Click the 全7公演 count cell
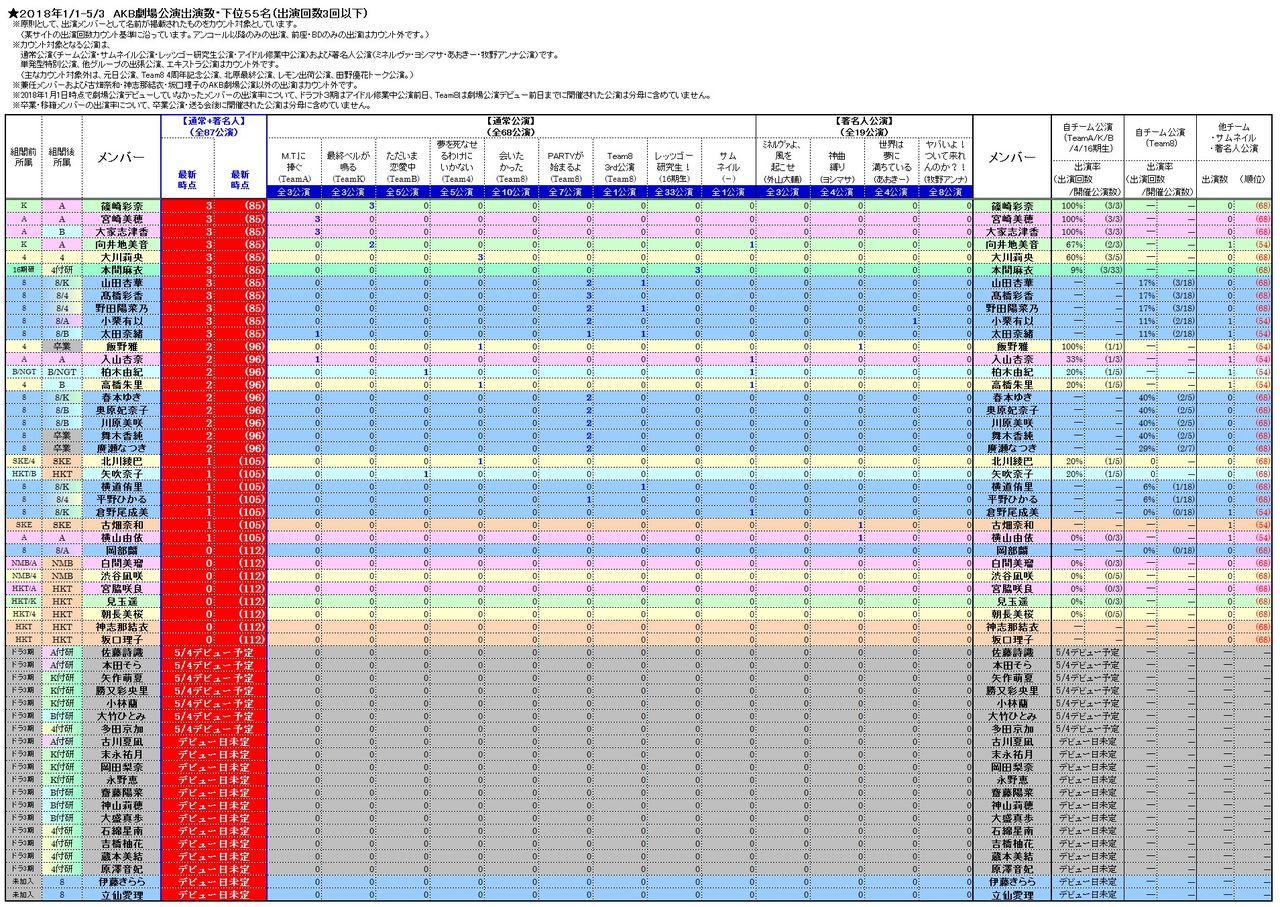Image resolution: width=1280 pixels, height=907 pixels. click(566, 192)
